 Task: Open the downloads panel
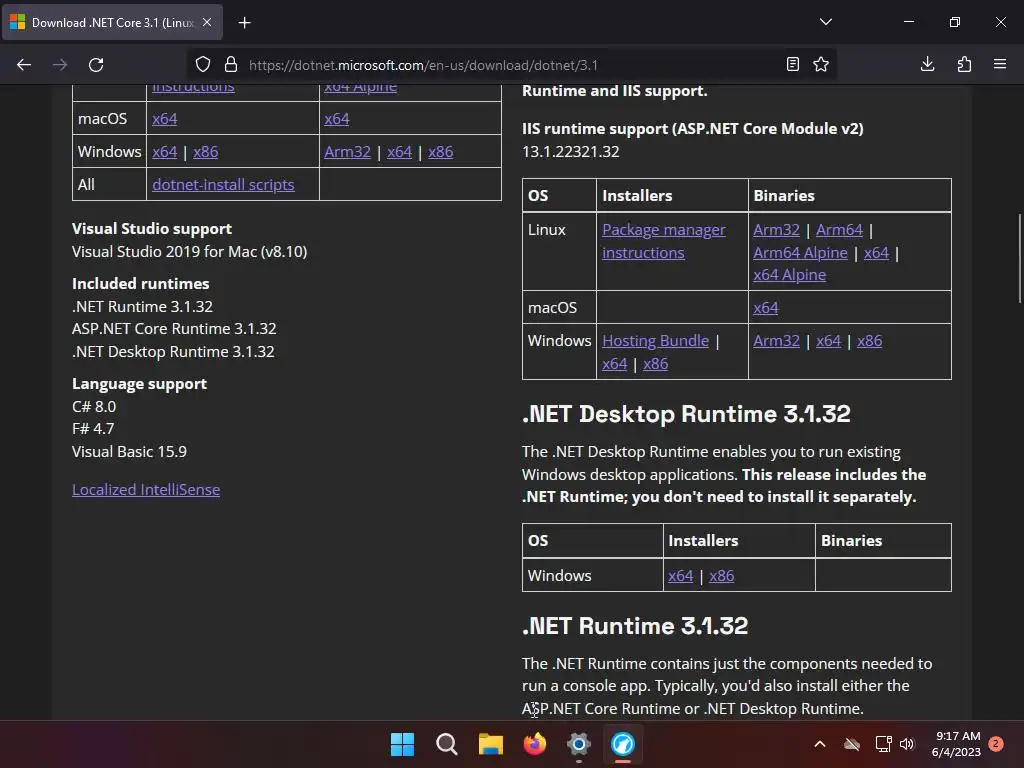[x=927, y=64]
